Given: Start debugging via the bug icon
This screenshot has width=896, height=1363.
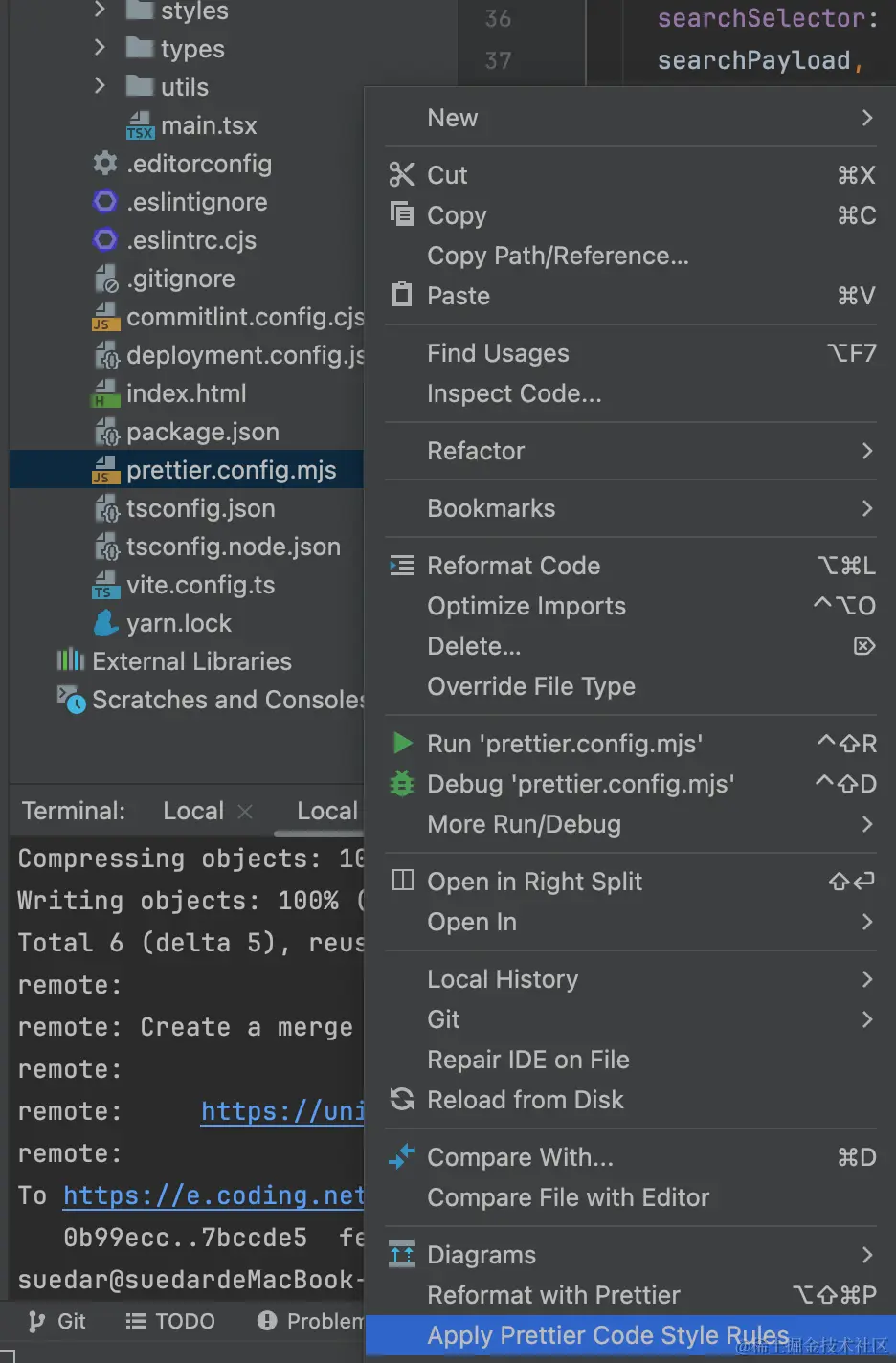Looking at the screenshot, I should (401, 784).
